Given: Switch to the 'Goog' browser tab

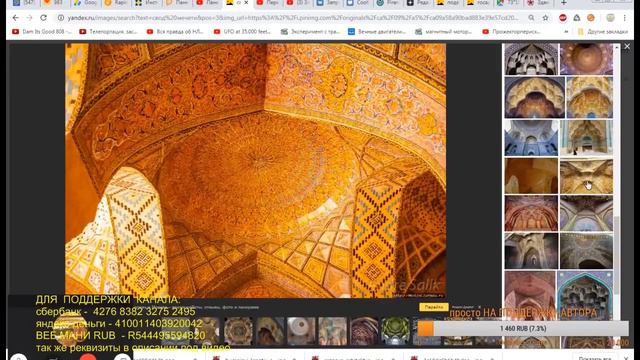Looking at the screenshot, I should pyautogui.click(x=86, y=3).
